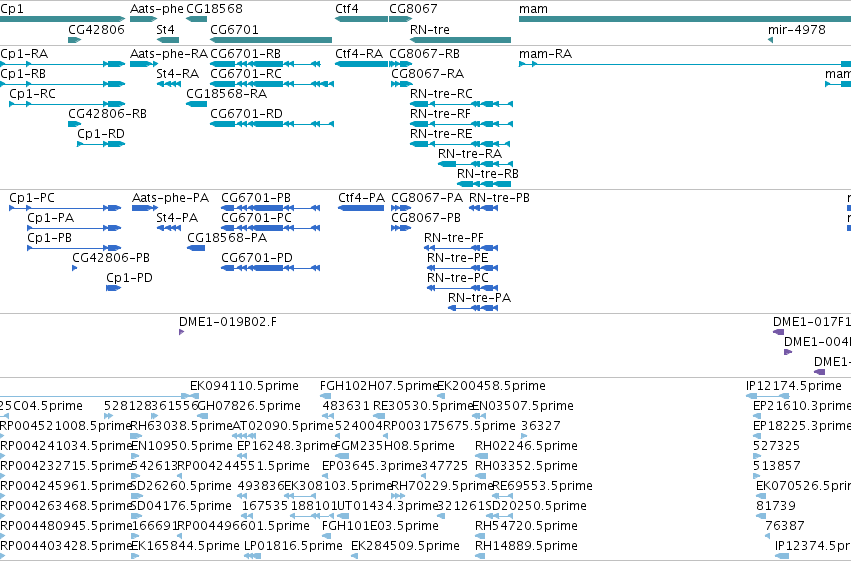The height and width of the screenshot is (561, 851).
Task: Click the EK284509.5prime EST
Action: pyautogui.click(x=354, y=556)
